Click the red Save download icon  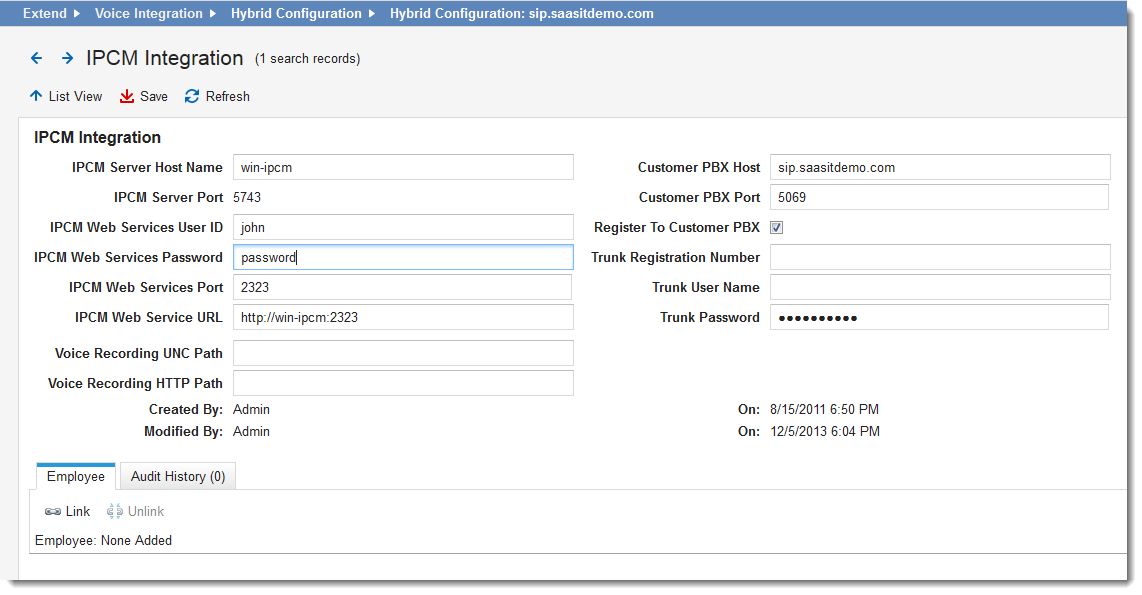[x=127, y=97]
